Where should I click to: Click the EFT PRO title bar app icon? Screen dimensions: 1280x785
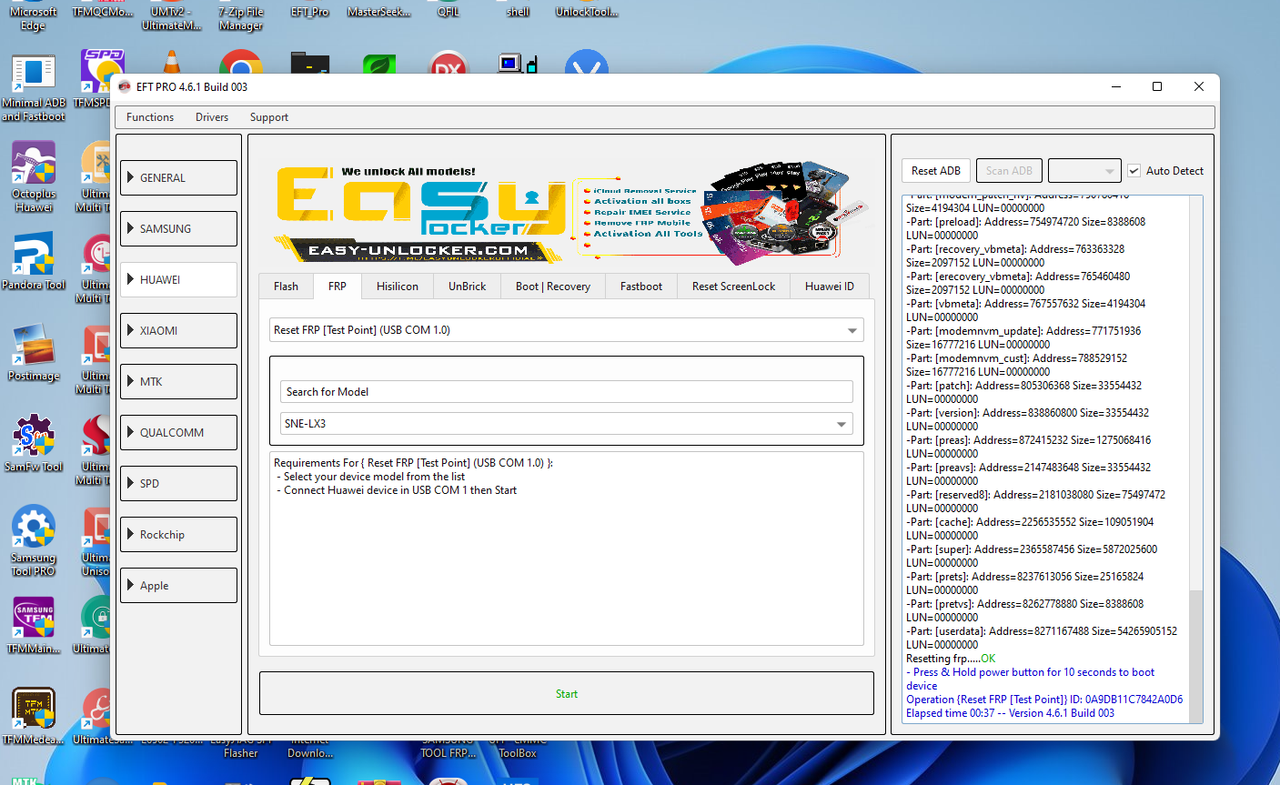pyautogui.click(x=125, y=87)
